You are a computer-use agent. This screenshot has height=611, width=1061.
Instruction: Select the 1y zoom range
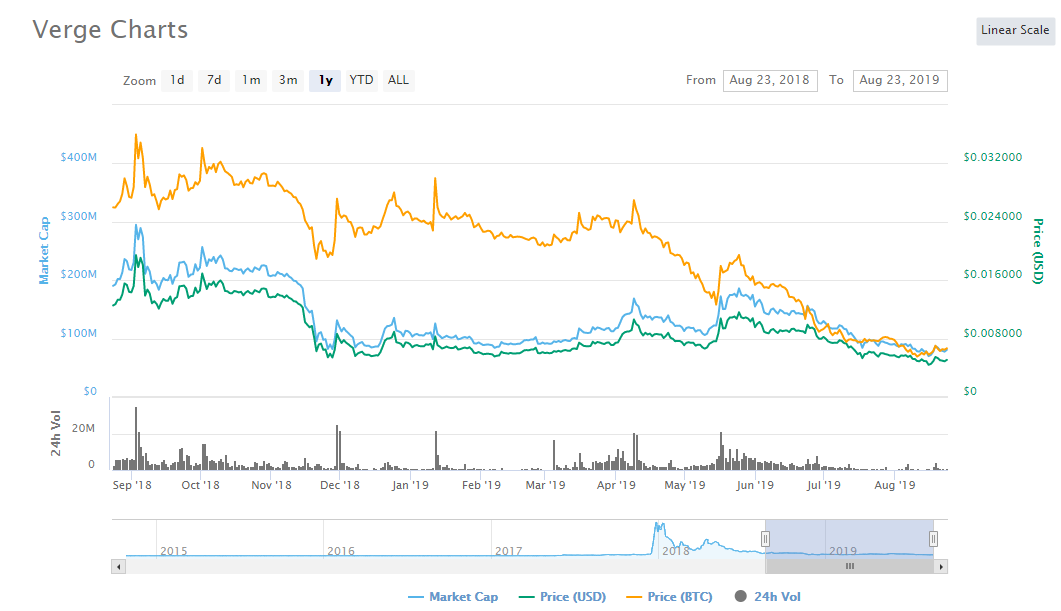click(325, 81)
